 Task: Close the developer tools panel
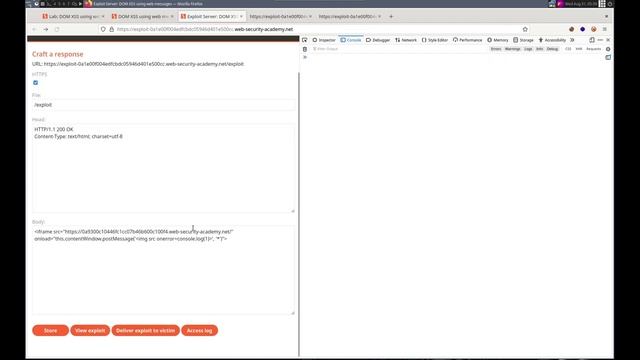click(608, 40)
